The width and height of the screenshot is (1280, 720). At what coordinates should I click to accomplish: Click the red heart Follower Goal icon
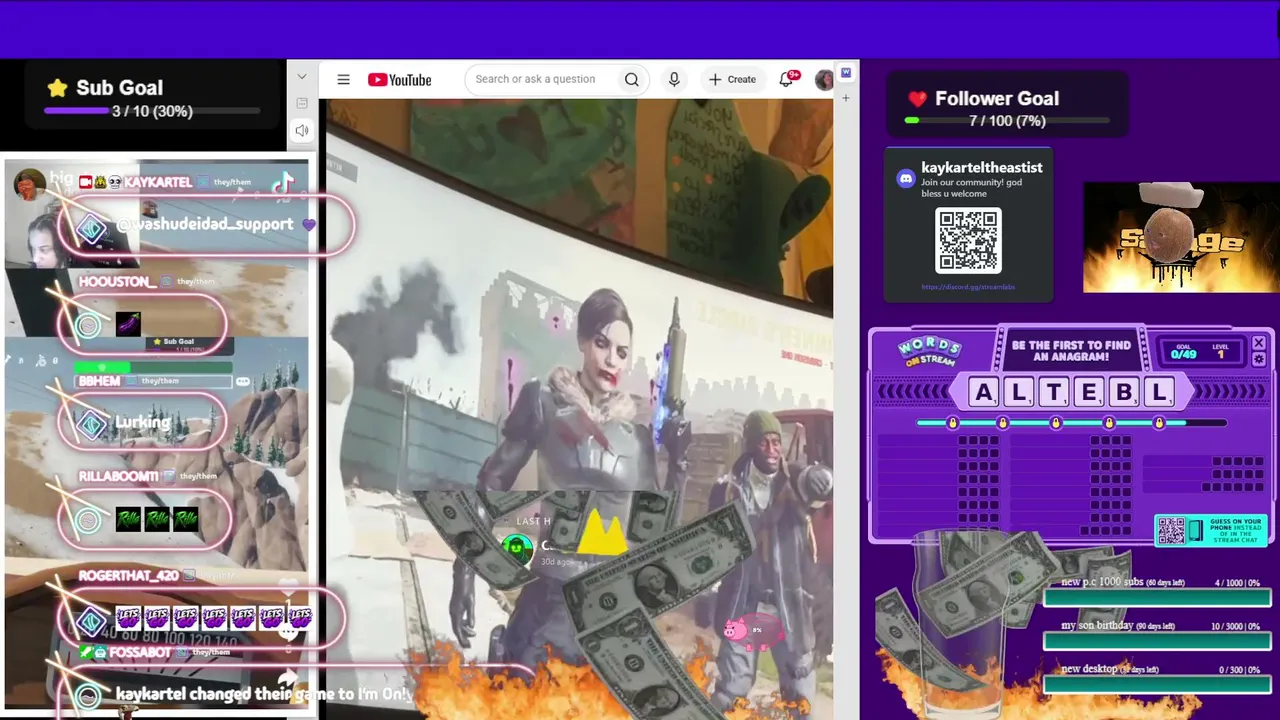(x=917, y=99)
